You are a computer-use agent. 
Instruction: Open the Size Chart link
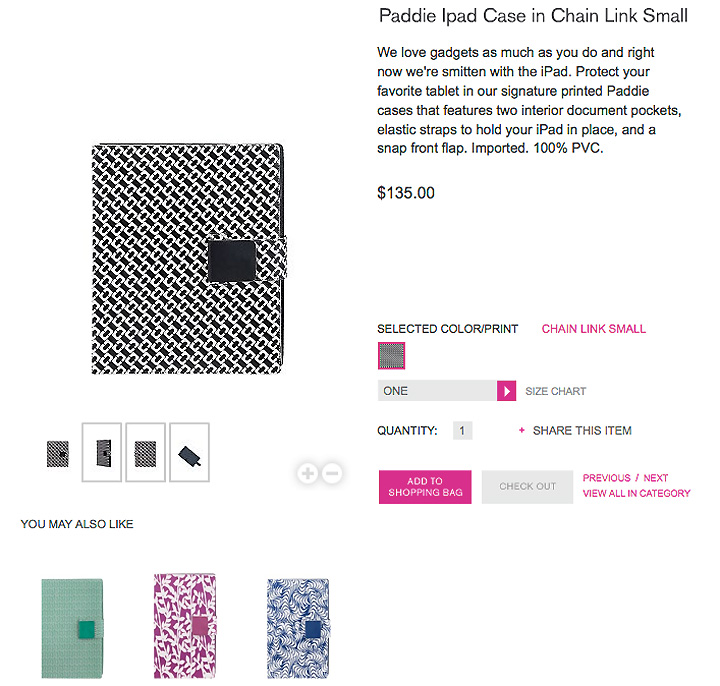[555, 391]
